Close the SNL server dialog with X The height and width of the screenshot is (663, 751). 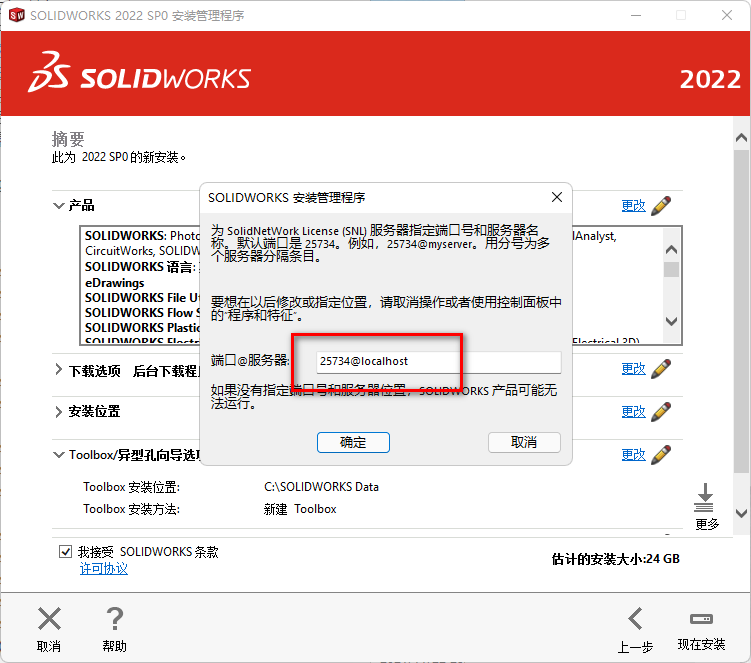point(557,197)
